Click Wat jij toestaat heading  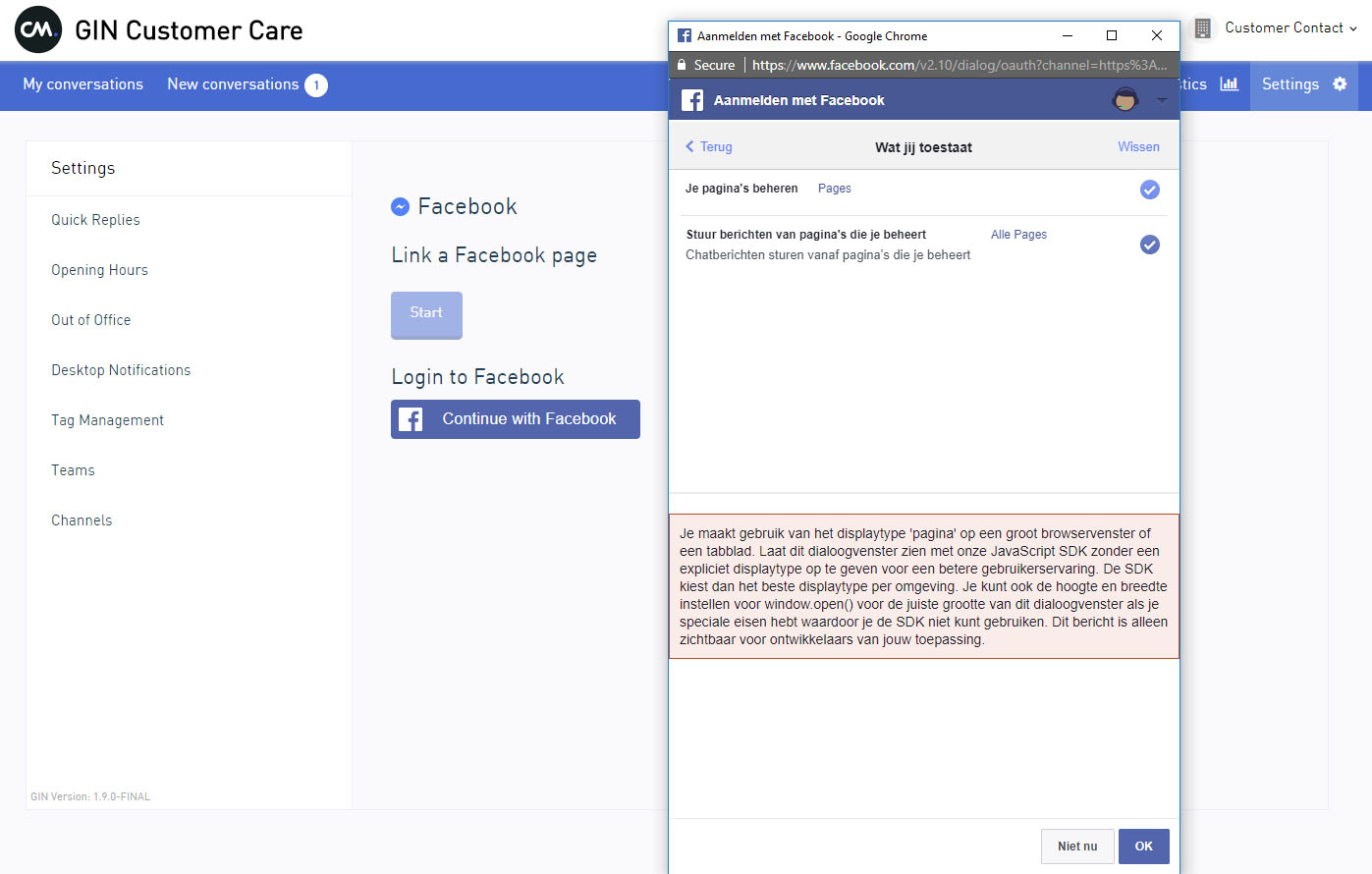923,147
